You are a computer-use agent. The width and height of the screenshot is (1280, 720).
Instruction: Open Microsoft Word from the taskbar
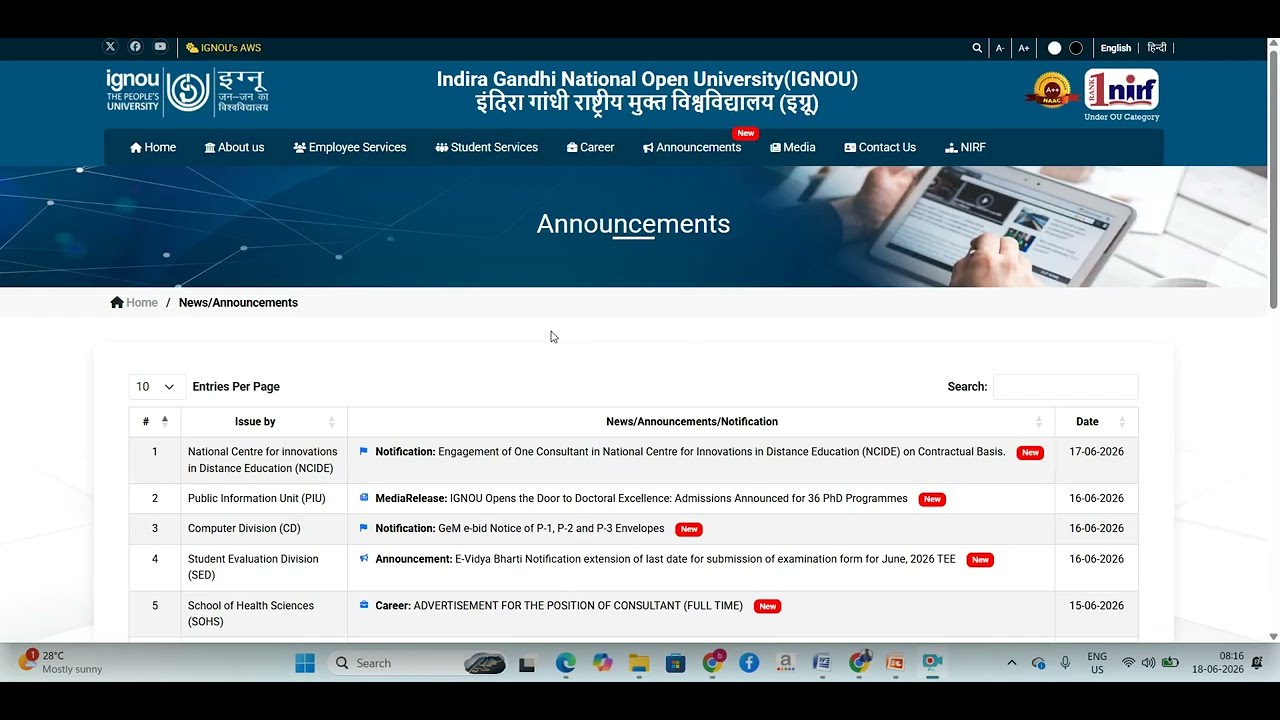coord(822,663)
